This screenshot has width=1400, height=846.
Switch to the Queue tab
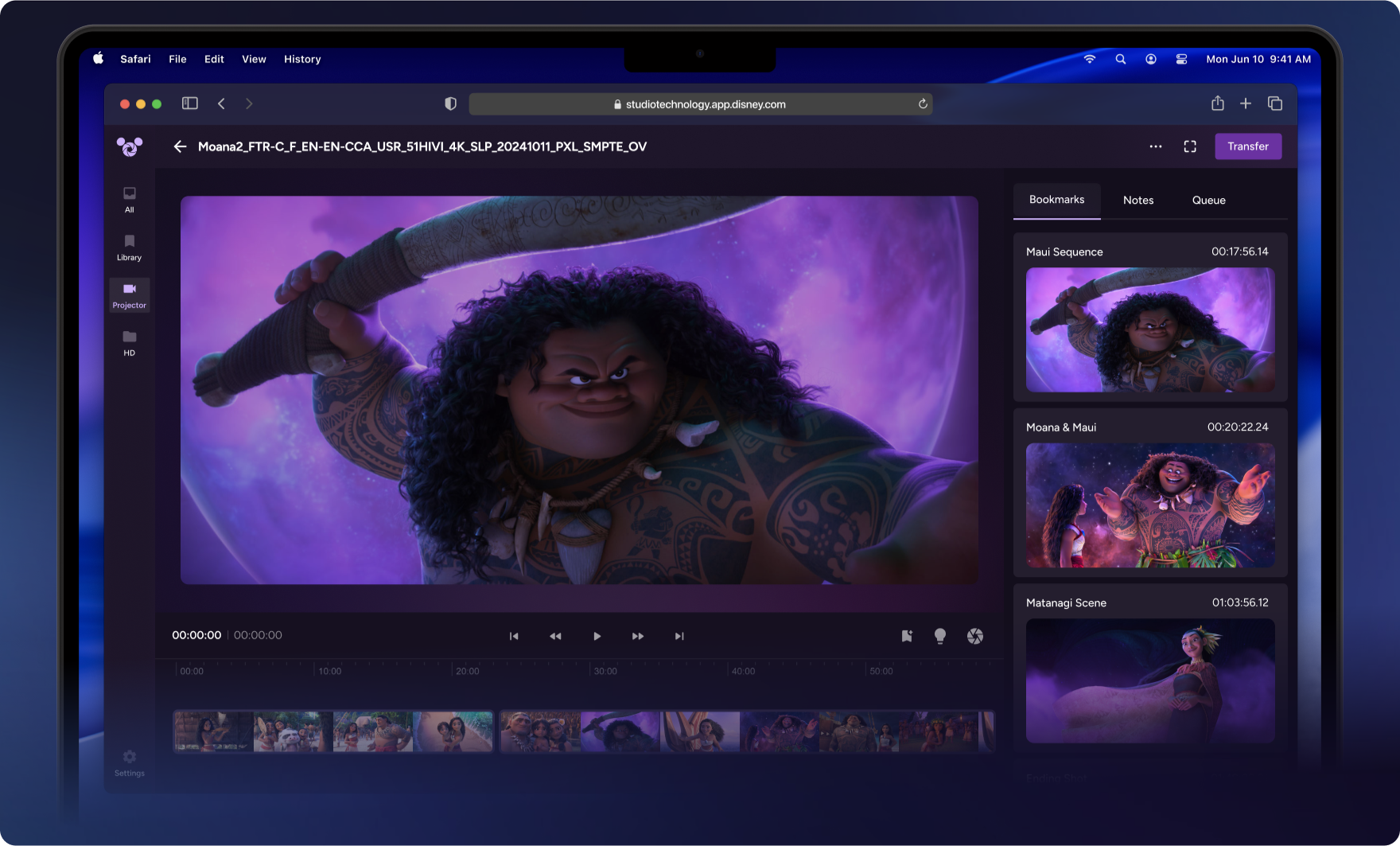[x=1208, y=201]
